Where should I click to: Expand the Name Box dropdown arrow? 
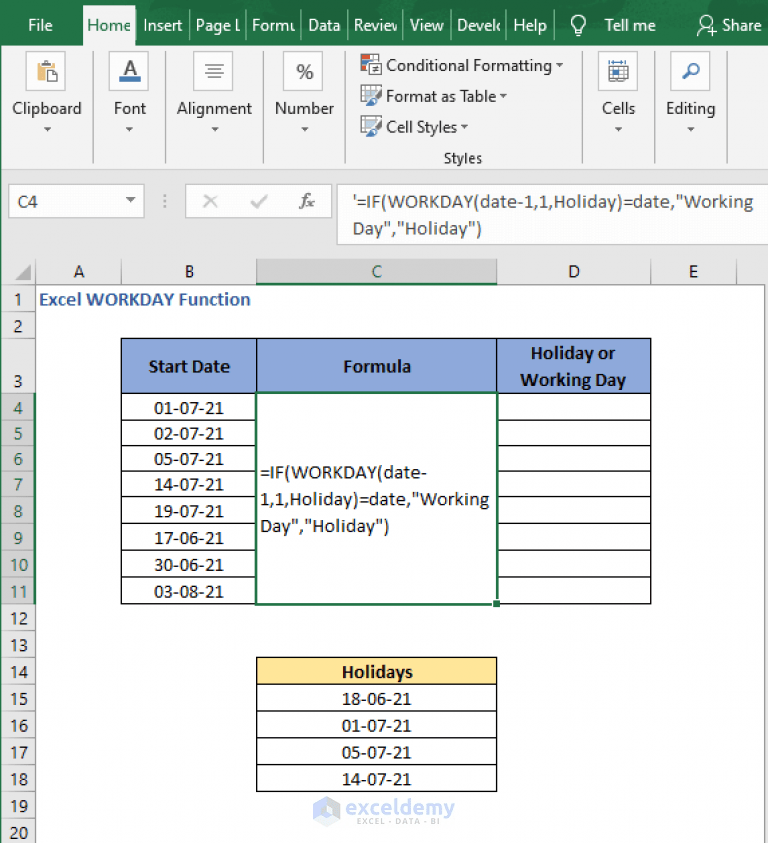click(131, 200)
